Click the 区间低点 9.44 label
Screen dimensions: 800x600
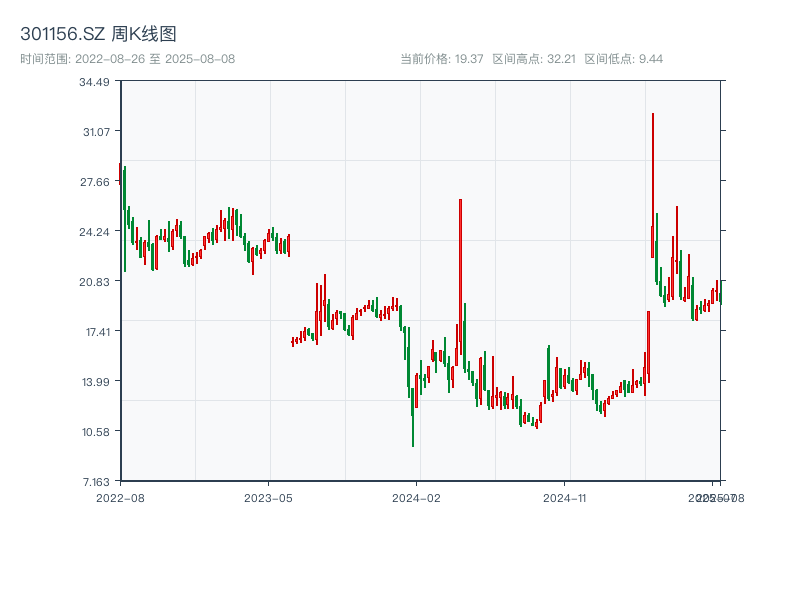point(623,59)
